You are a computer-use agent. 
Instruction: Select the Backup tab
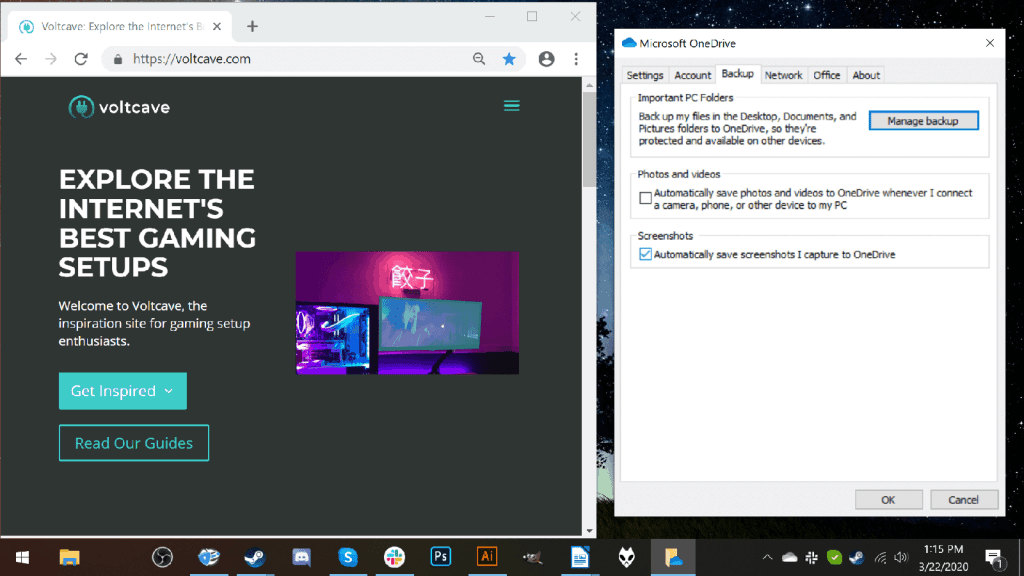point(737,74)
